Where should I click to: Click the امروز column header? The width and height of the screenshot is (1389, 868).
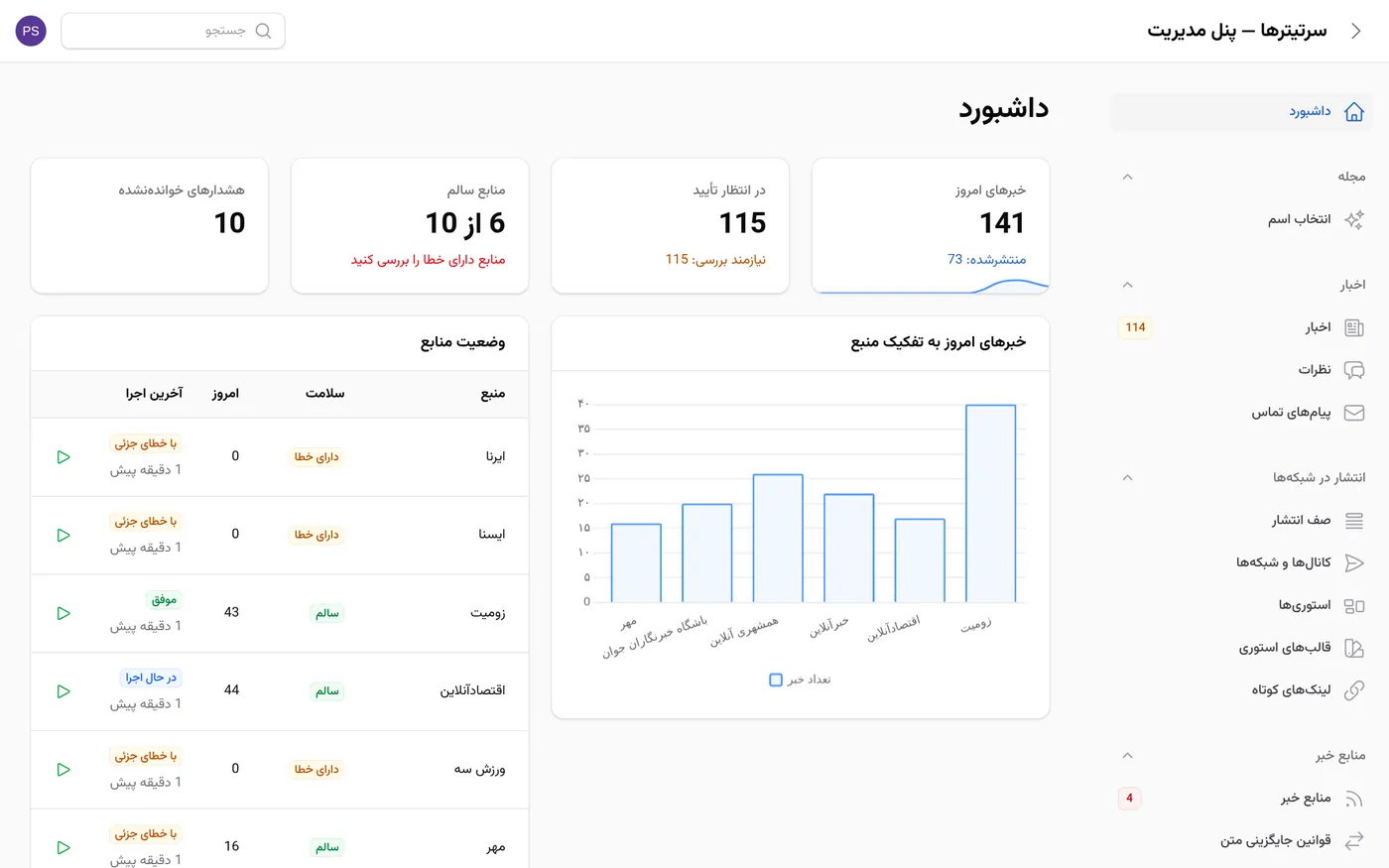pyautogui.click(x=225, y=394)
